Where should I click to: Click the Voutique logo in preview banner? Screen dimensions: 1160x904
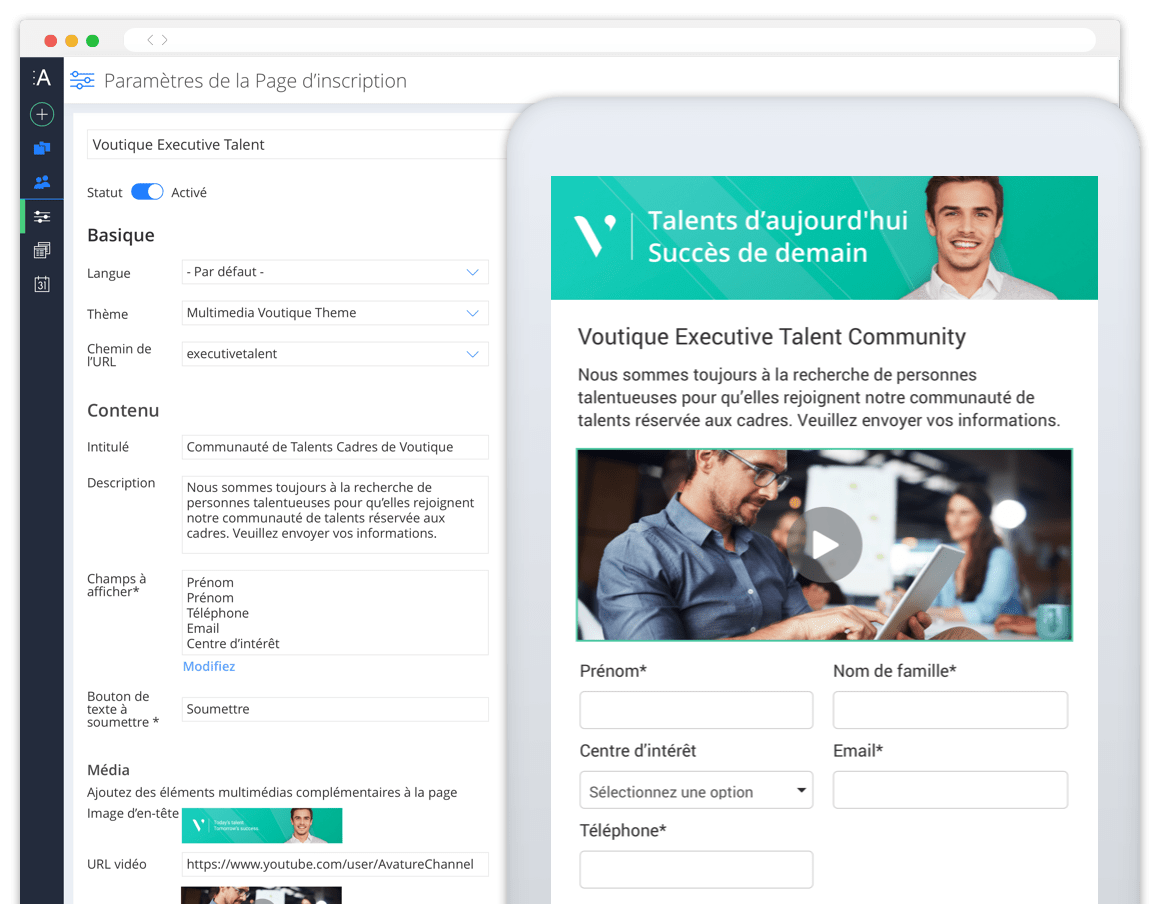point(595,235)
